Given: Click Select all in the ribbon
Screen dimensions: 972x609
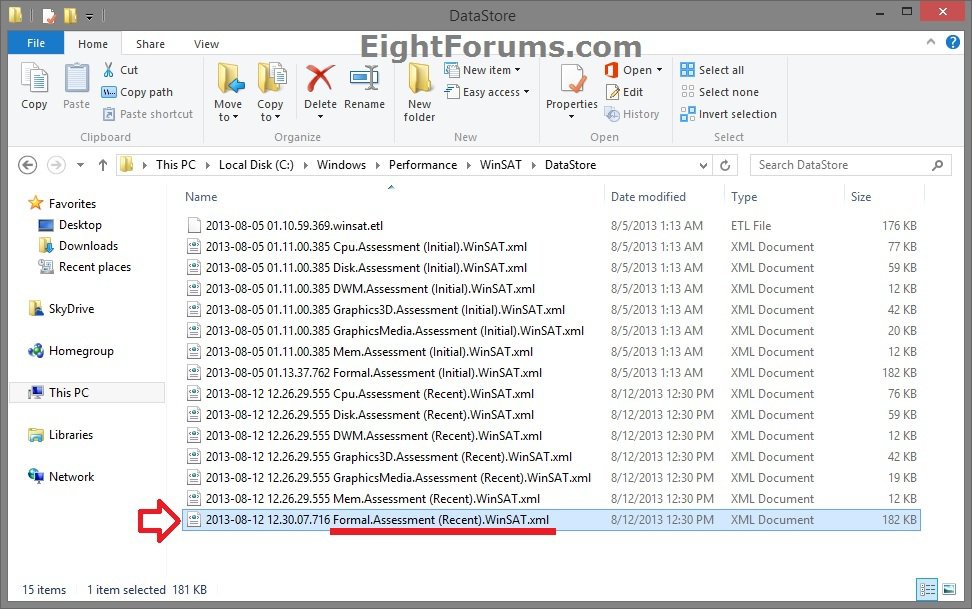Looking at the screenshot, I should 712,70.
